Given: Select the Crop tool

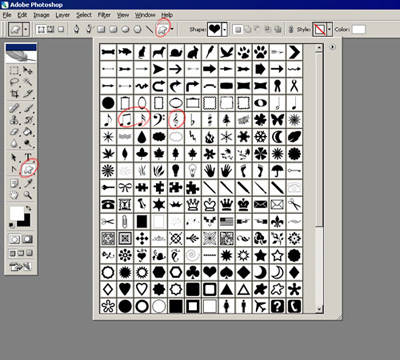Looking at the screenshot, I should (14, 94).
